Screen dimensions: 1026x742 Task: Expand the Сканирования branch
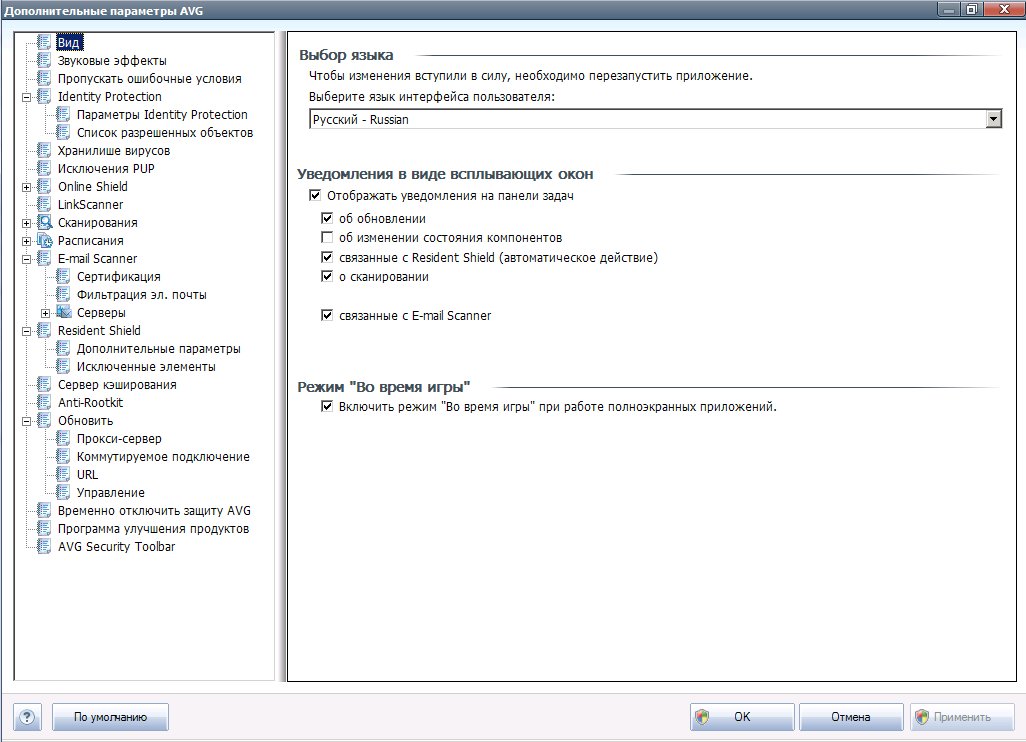pyautogui.click(x=27, y=223)
